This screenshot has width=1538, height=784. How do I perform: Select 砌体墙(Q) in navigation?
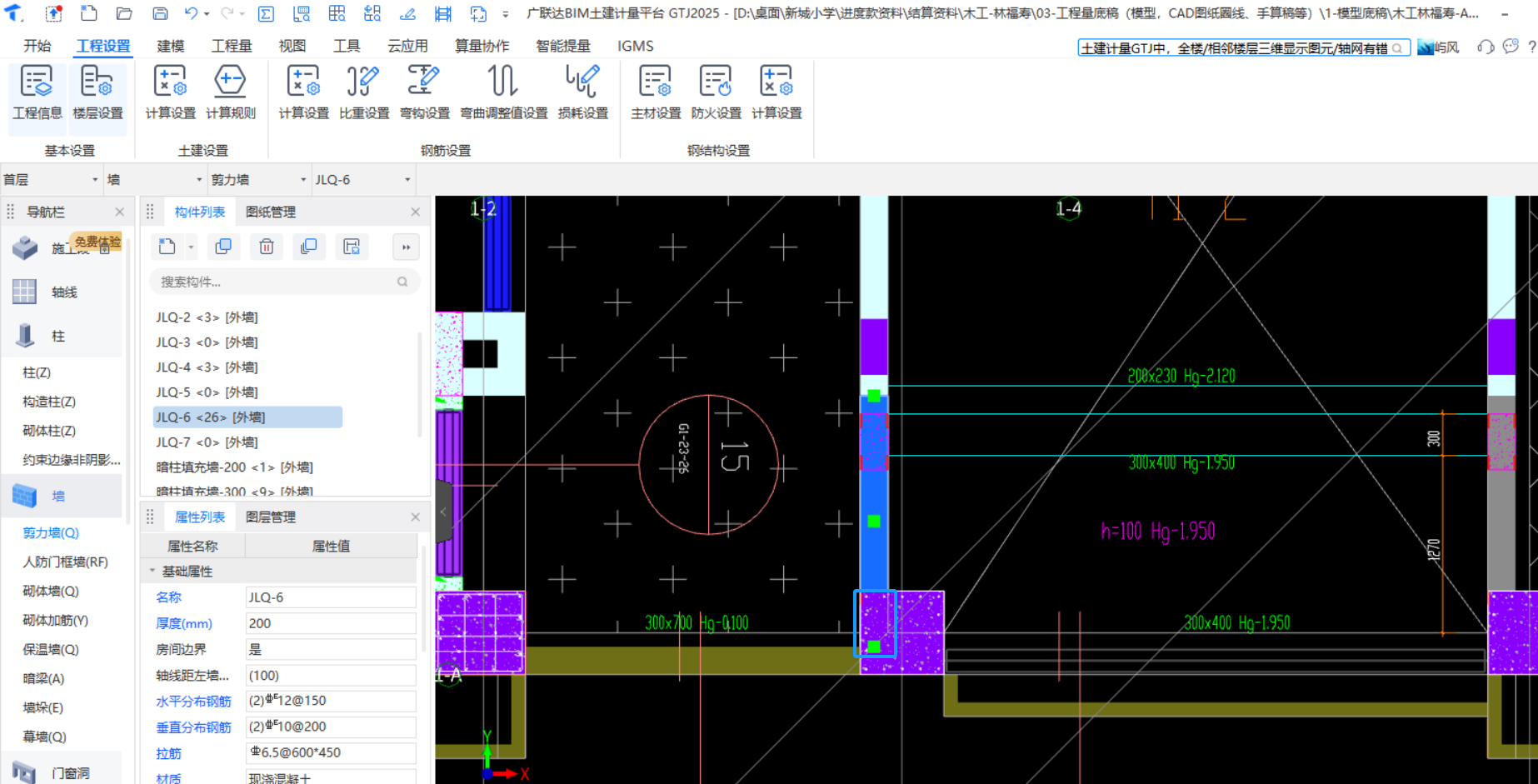[x=51, y=591]
